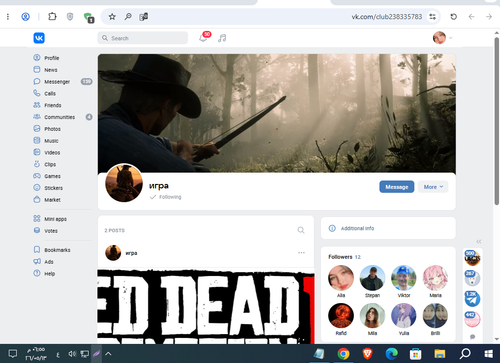Click the Clips sidebar icon
500x363 pixels.
[37, 164]
